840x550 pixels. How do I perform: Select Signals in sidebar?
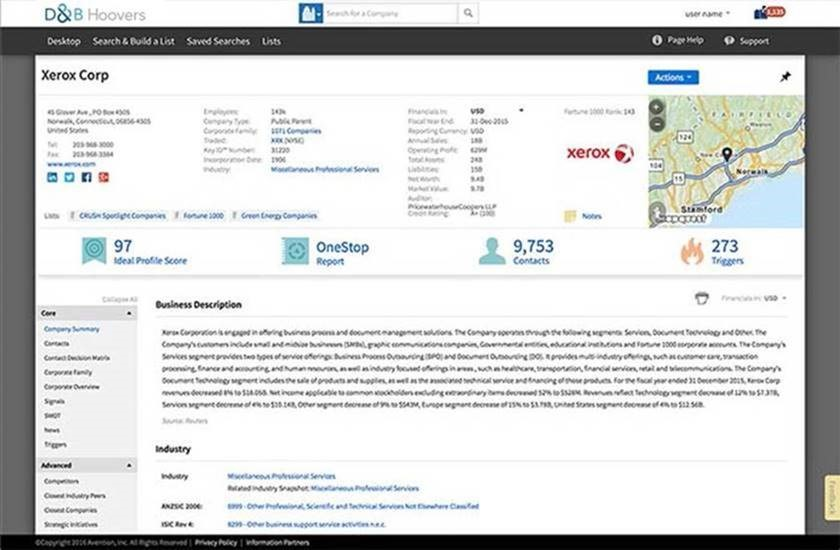coord(55,401)
